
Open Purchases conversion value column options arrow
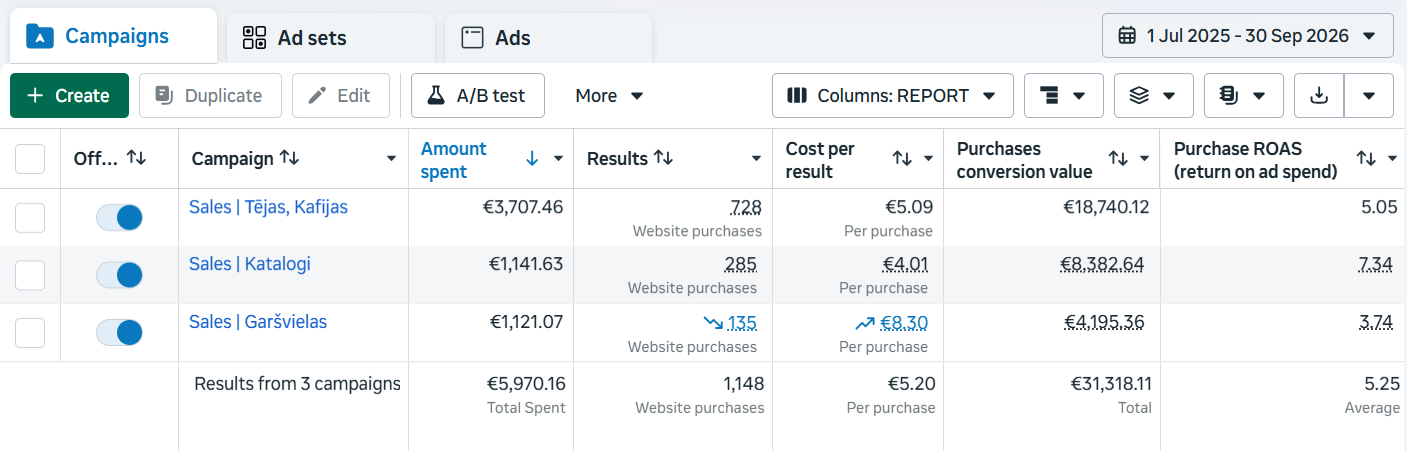(1144, 159)
